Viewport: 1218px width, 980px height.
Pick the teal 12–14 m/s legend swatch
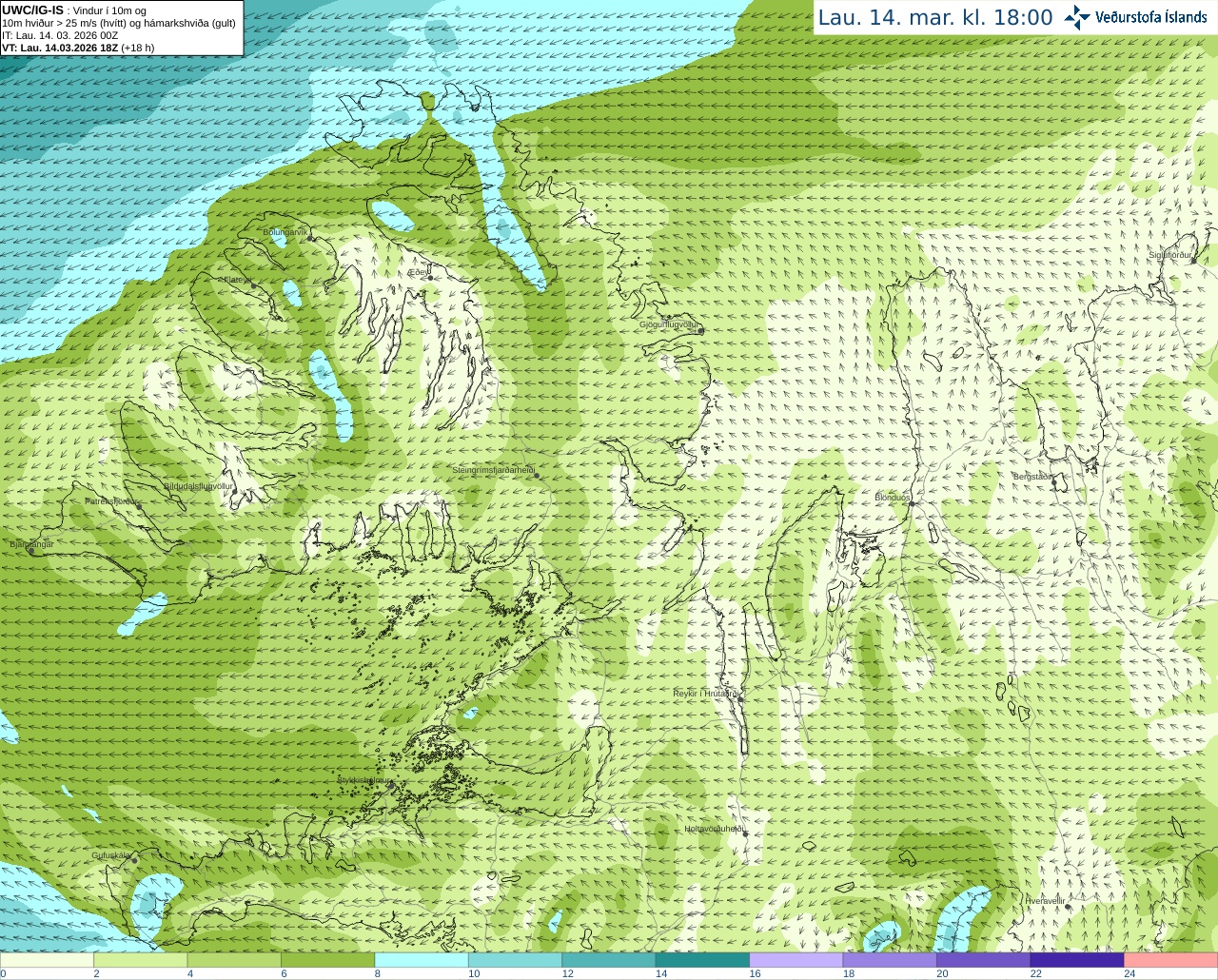(609, 960)
